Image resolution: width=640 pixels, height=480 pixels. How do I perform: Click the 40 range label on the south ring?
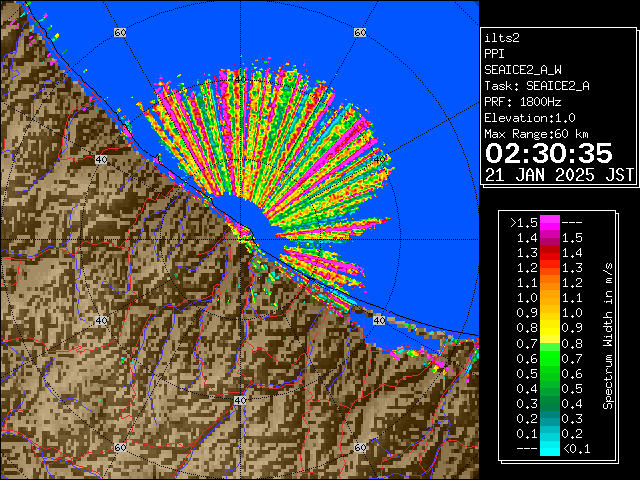pos(240,400)
